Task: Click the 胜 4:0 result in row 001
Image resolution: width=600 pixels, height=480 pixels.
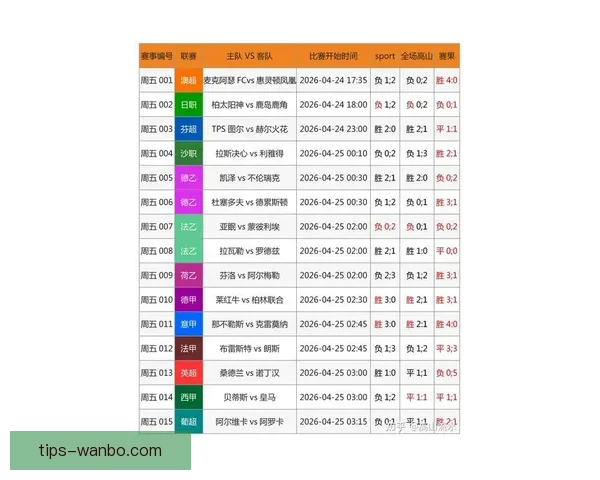Action: pyautogui.click(x=447, y=80)
